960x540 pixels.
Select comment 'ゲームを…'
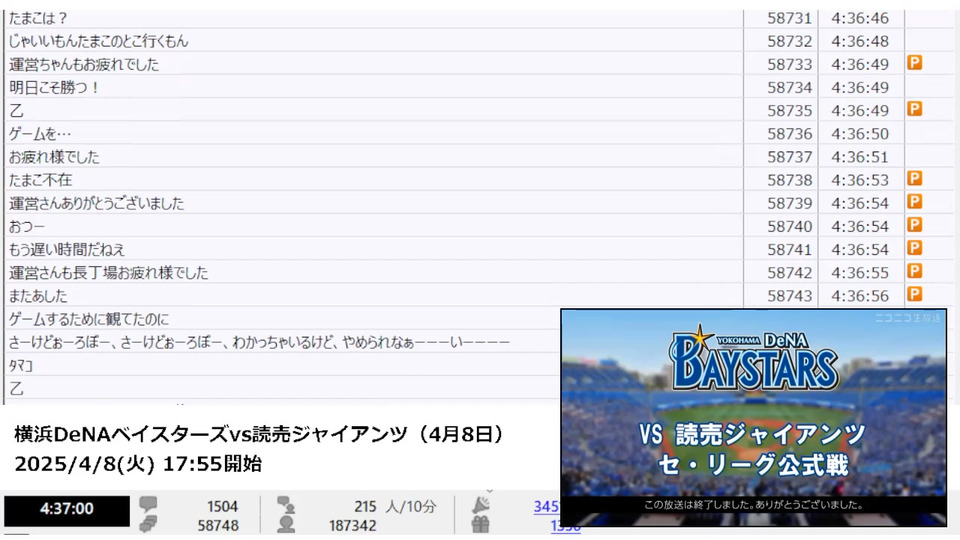pos(40,133)
